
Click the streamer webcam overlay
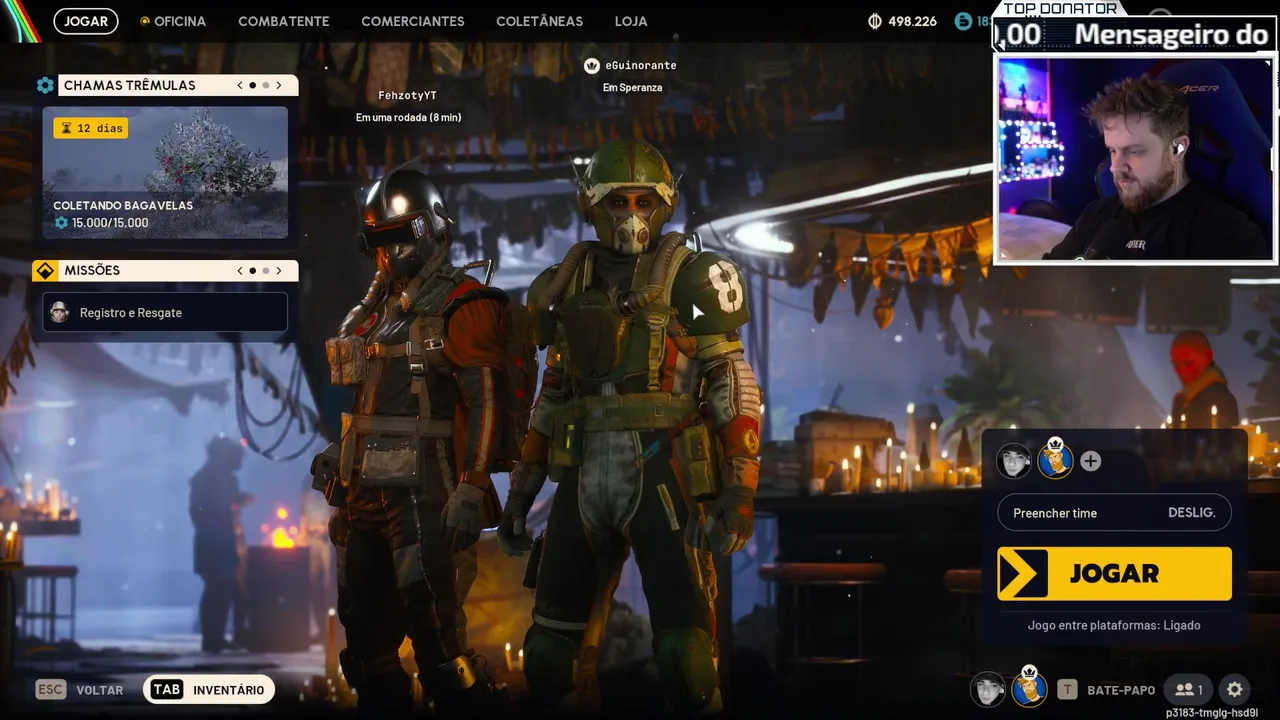coord(1135,160)
